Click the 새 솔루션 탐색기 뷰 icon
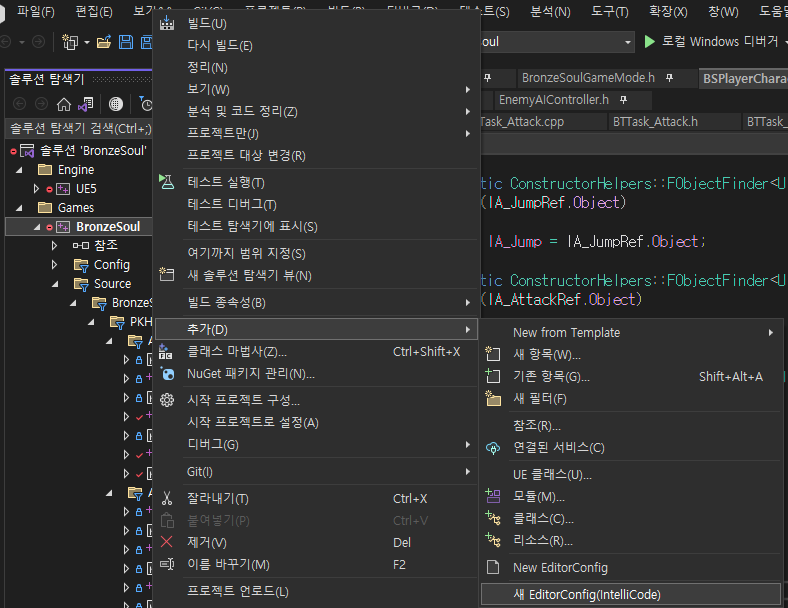The width and height of the screenshot is (788, 608). coord(167,275)
